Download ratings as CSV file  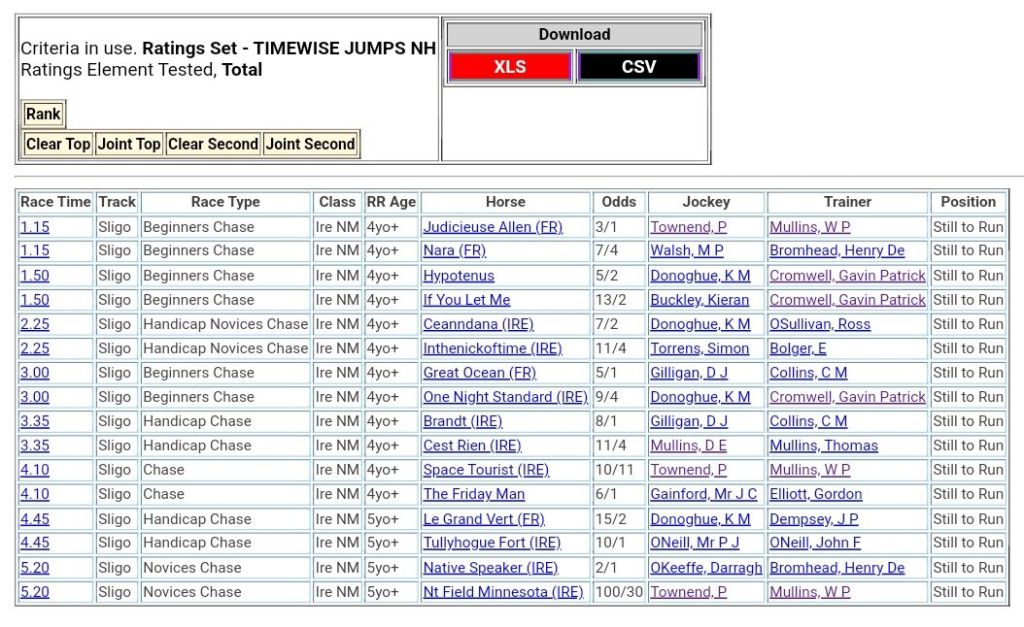(x=639, y=67)
